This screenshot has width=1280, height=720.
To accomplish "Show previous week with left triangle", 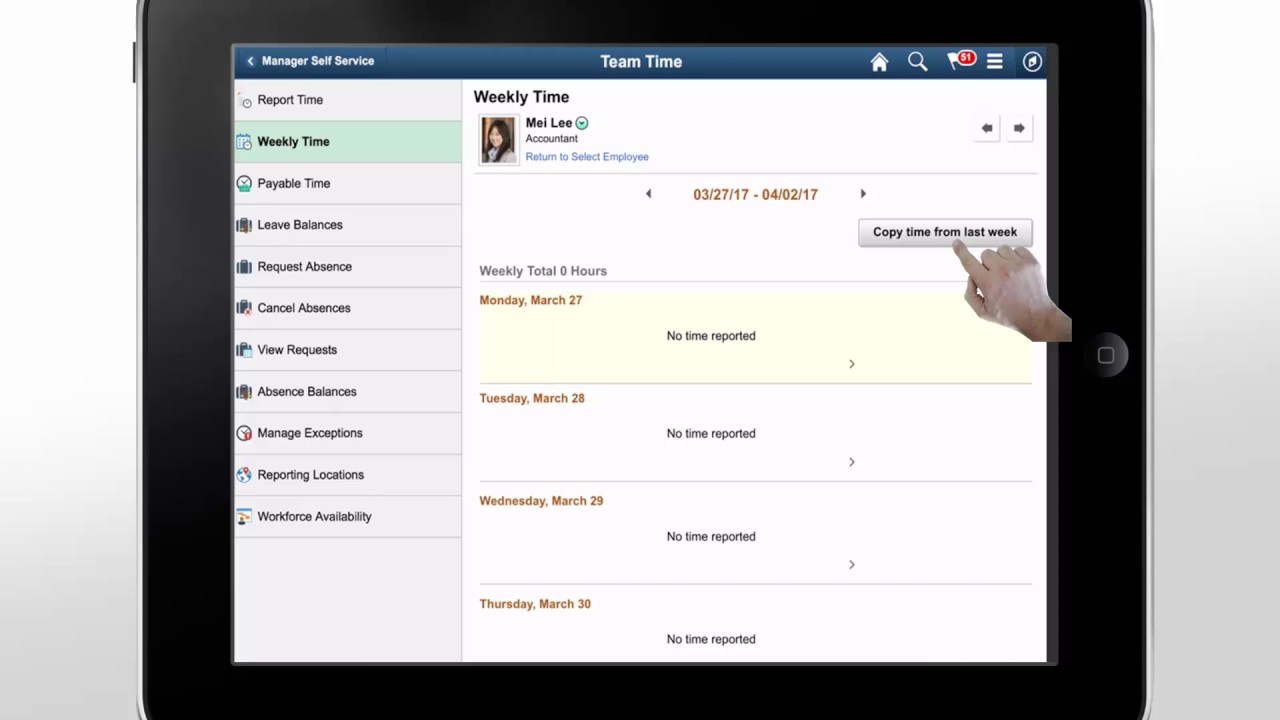I will [x=648, y=194].
